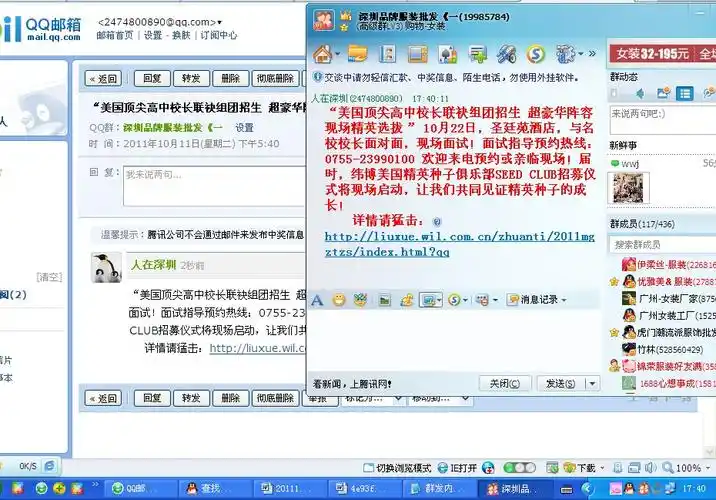Click the 我来说两句 reply box in mail
The width and height of the screenshot is (716, 500).
tap(214, 186)
